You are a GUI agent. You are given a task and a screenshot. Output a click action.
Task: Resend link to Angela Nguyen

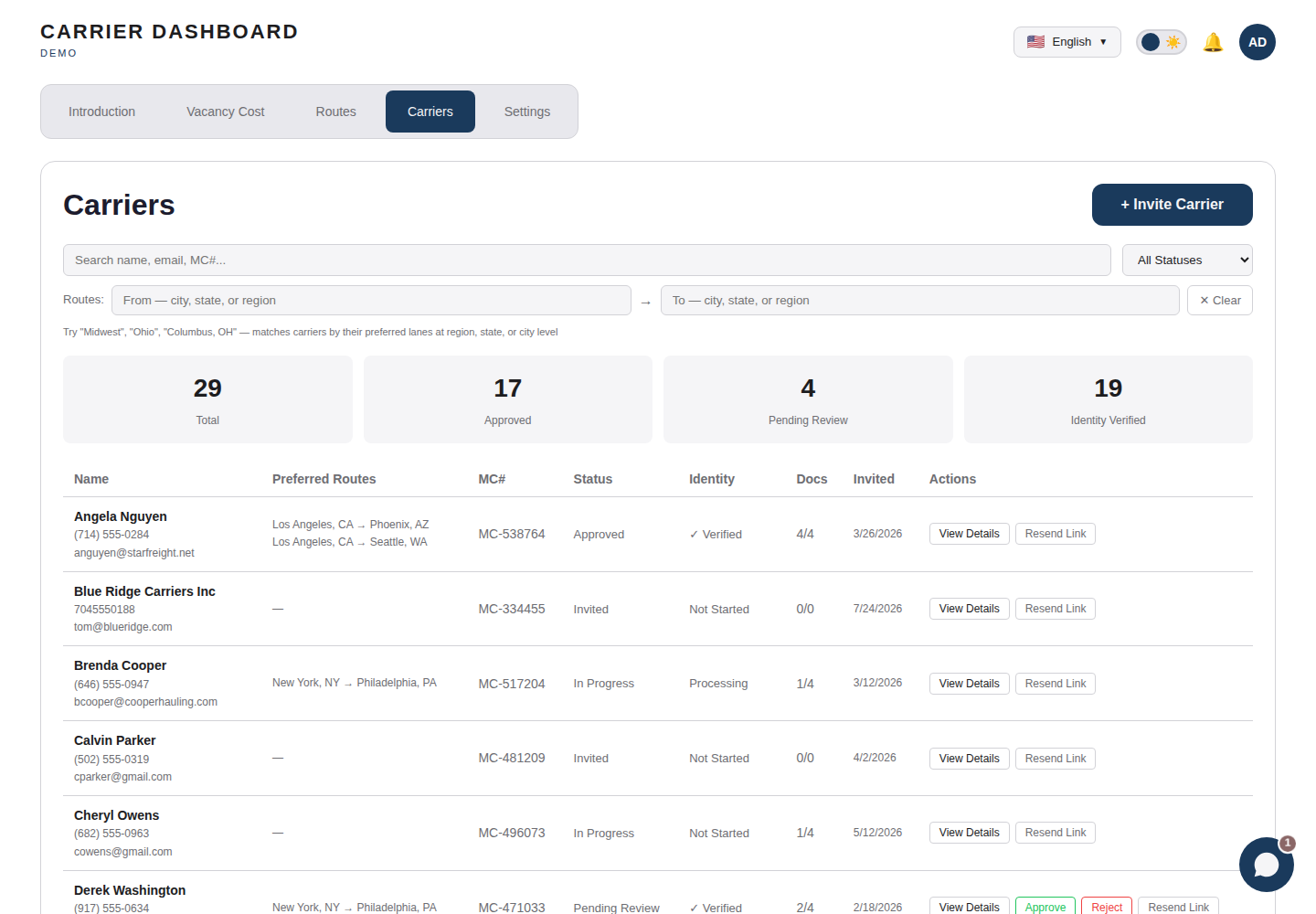click(x=1056, y=534)
